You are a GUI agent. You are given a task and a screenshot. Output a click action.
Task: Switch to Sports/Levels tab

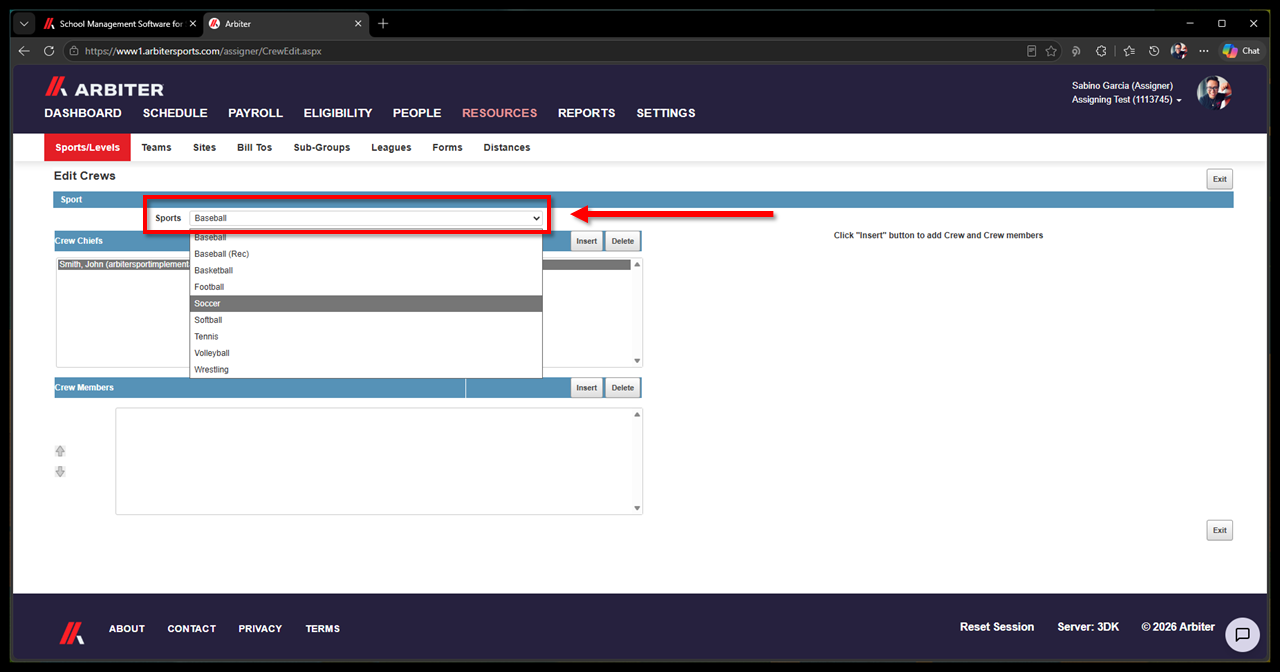point(87,147)
